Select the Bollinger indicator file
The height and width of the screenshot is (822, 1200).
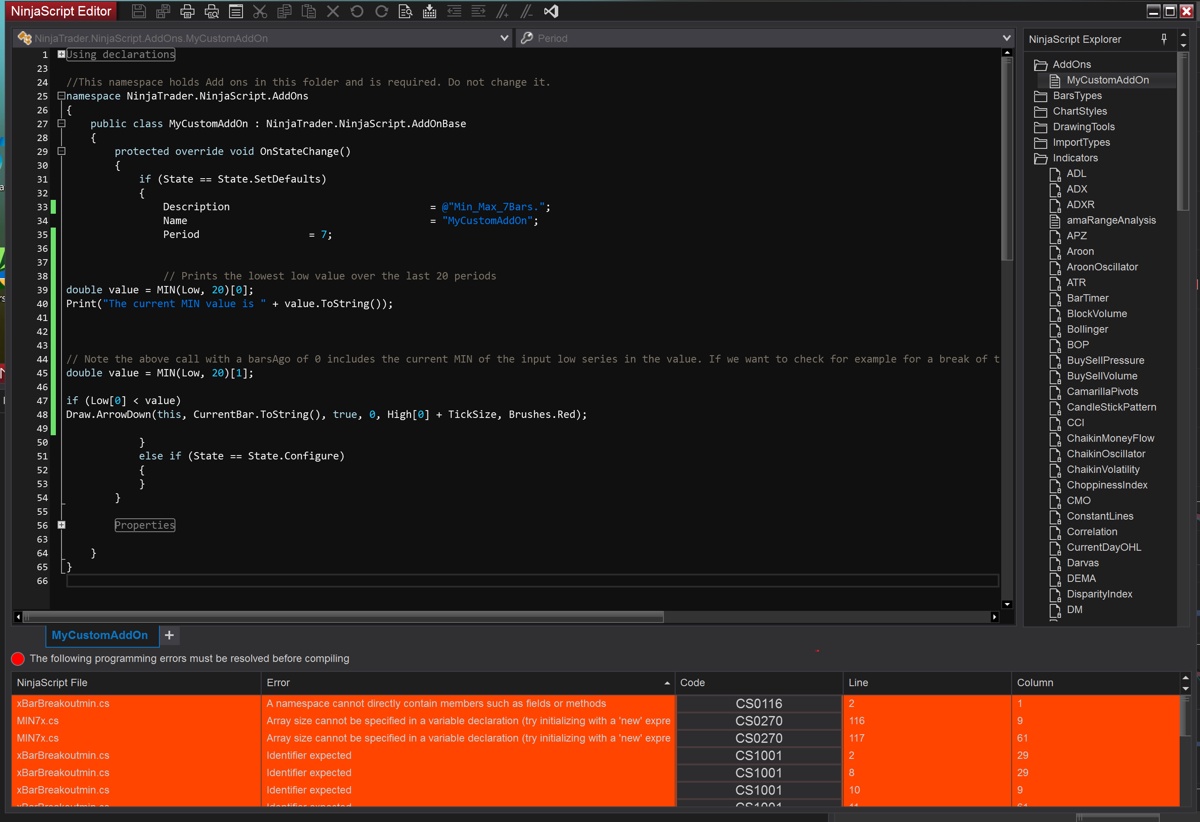point(1087,329)
